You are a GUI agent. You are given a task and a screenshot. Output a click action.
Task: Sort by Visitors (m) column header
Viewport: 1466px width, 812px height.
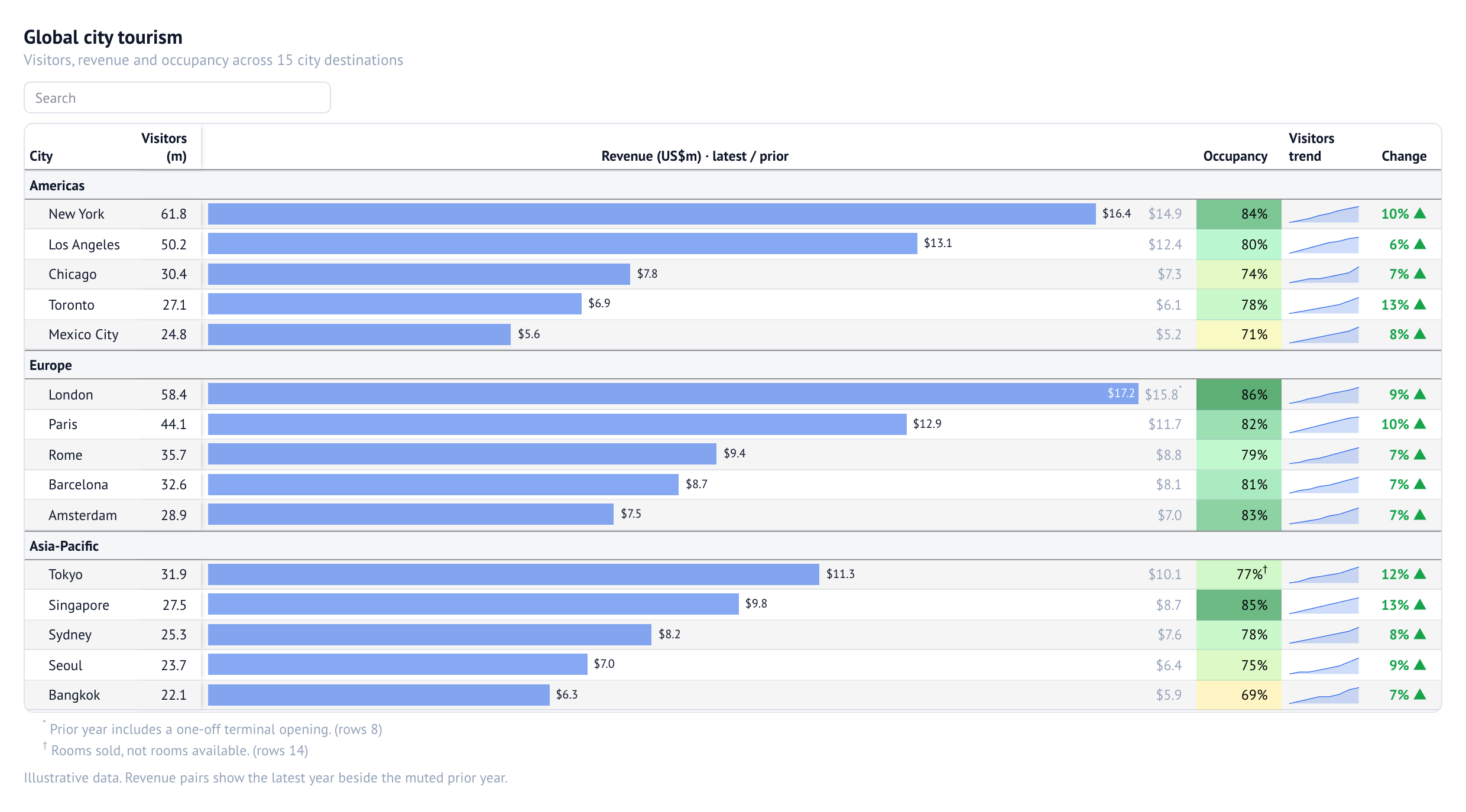pos(164,147)
